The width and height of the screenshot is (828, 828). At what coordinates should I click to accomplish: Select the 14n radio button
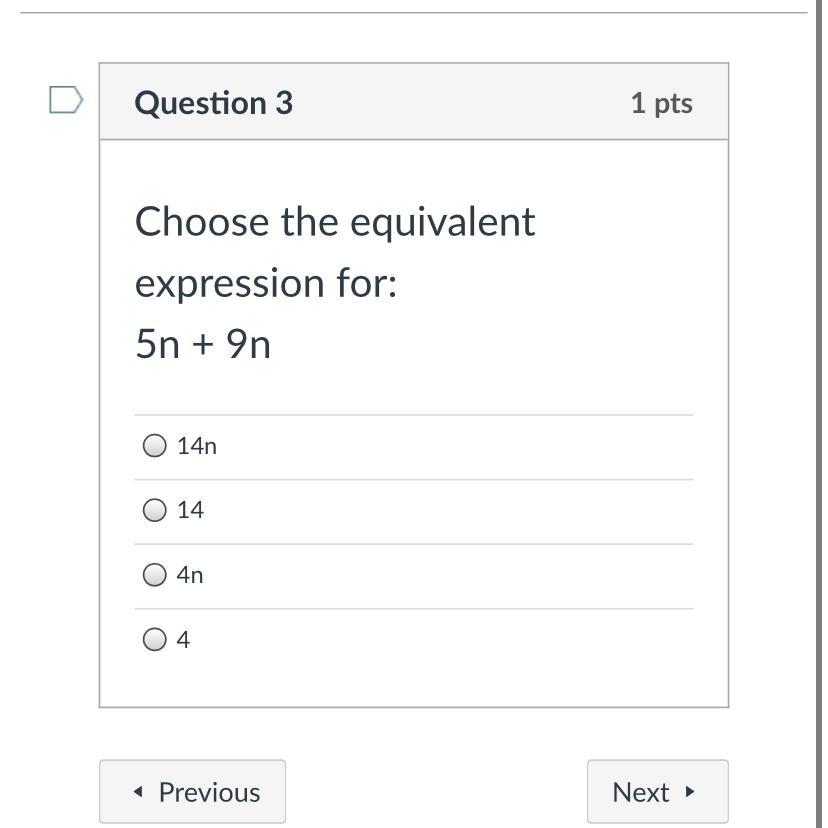tap(154, 446)
